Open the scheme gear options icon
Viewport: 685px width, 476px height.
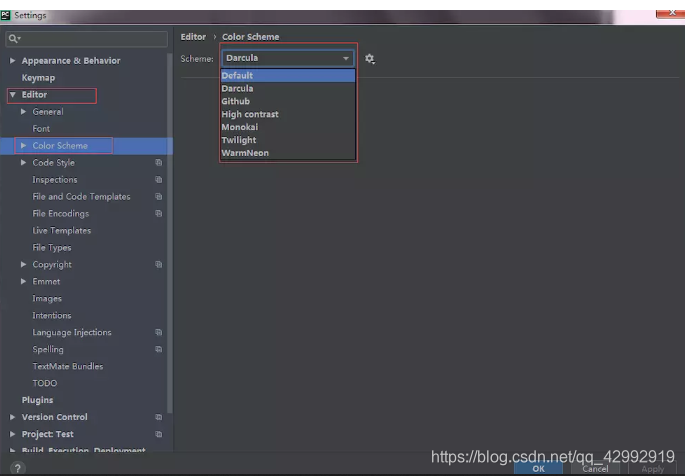coord(370,59)
